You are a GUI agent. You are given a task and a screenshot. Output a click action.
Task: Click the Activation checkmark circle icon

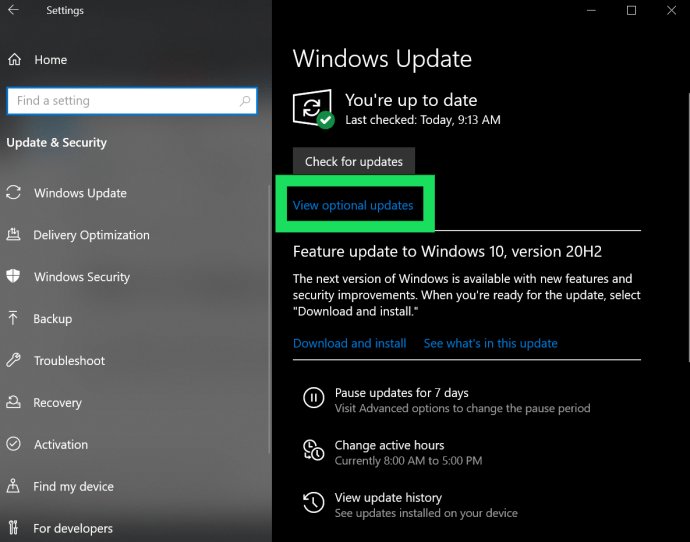coord(13,443)
